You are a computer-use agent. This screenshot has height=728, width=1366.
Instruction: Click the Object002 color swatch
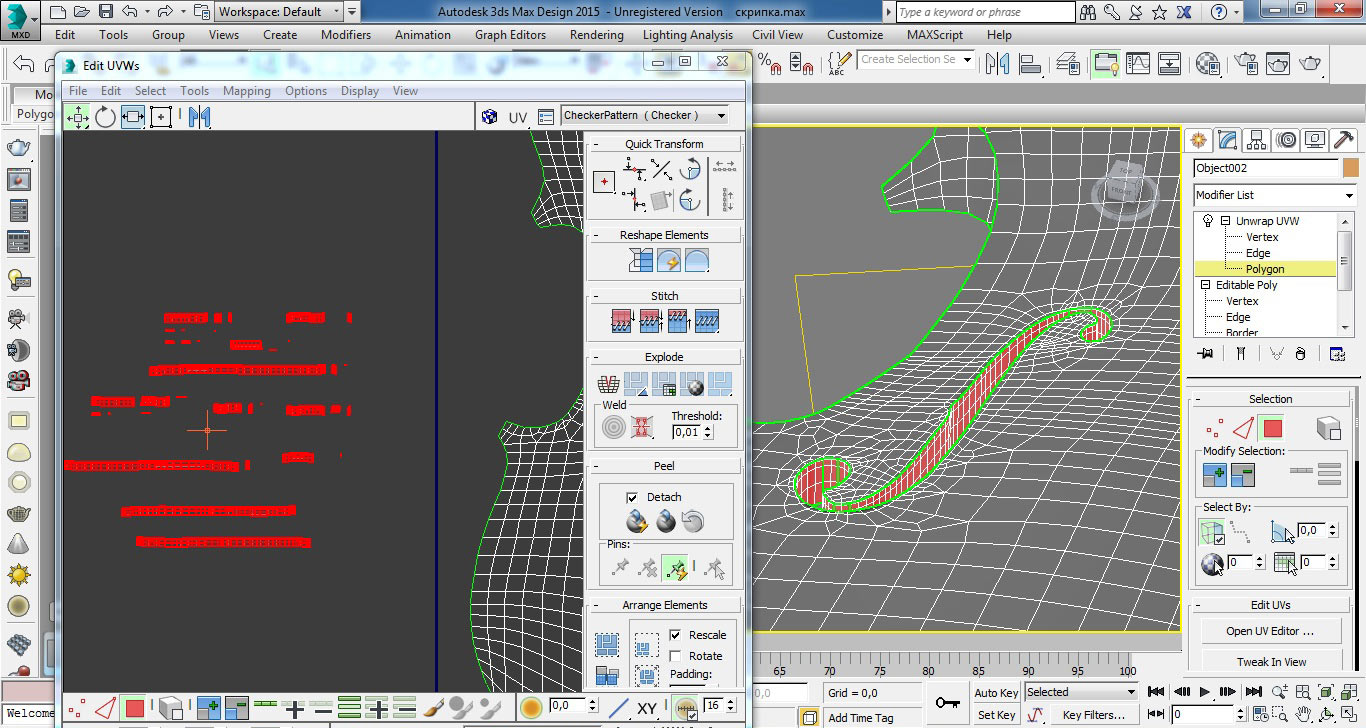(1351, 168)
